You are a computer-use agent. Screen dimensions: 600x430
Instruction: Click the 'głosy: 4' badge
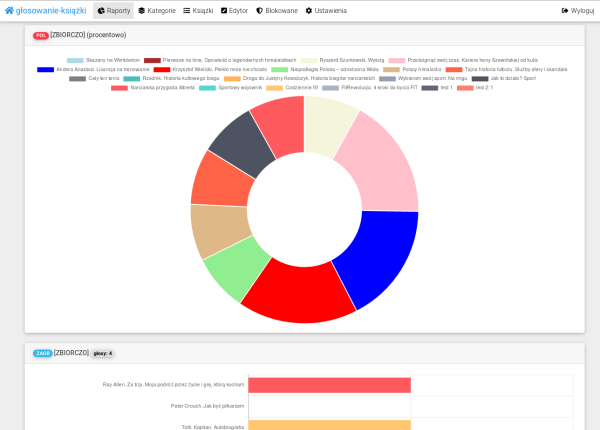coord(103,353)
